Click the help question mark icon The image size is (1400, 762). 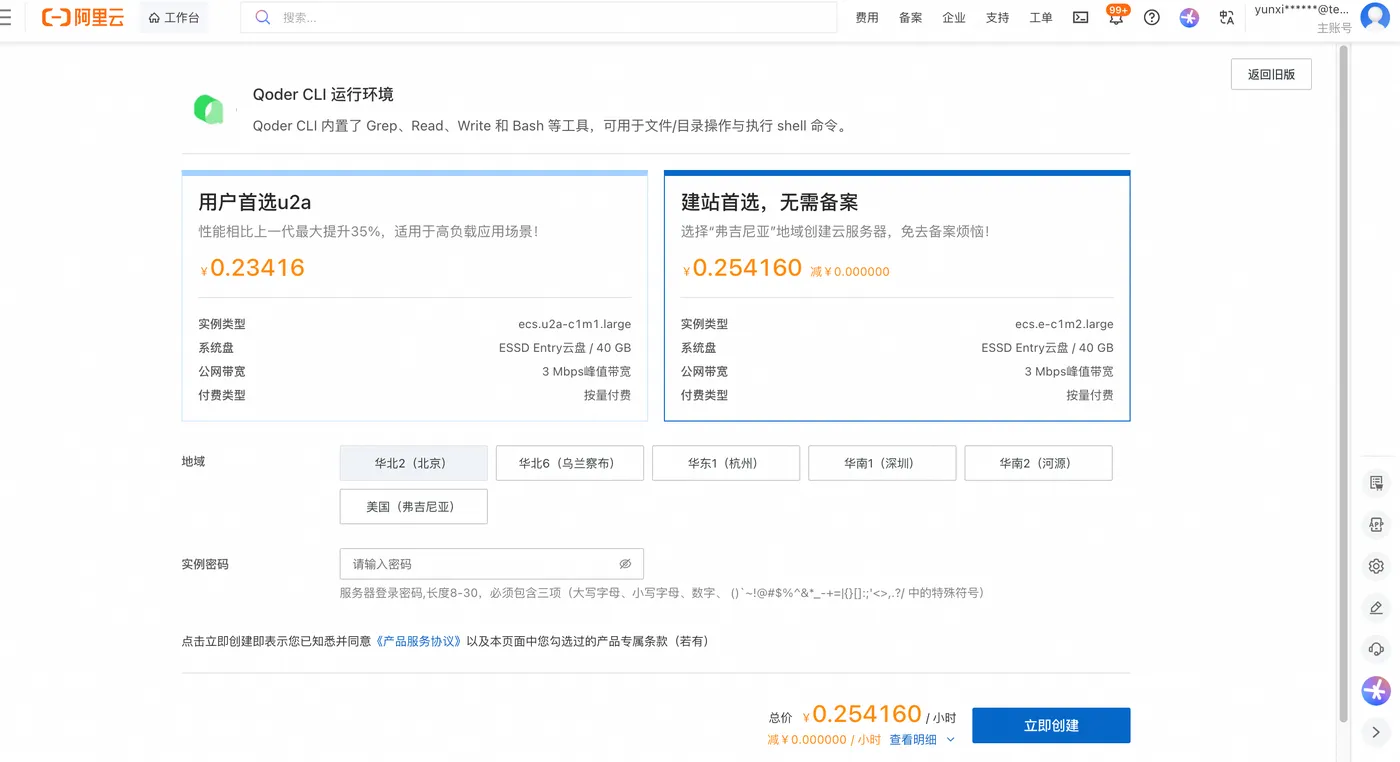(1152, 18)
